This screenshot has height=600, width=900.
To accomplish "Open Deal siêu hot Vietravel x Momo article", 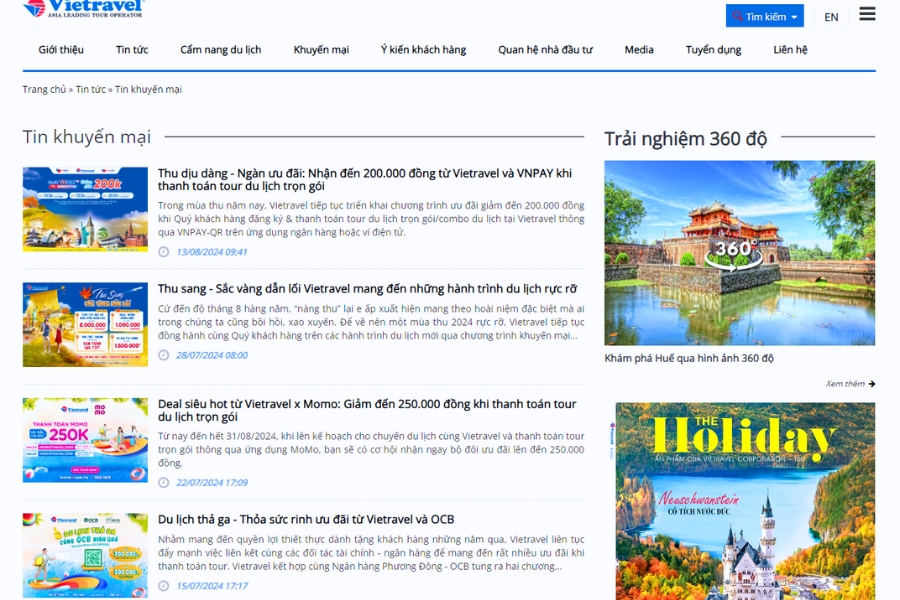I will [x=367, y=411].
